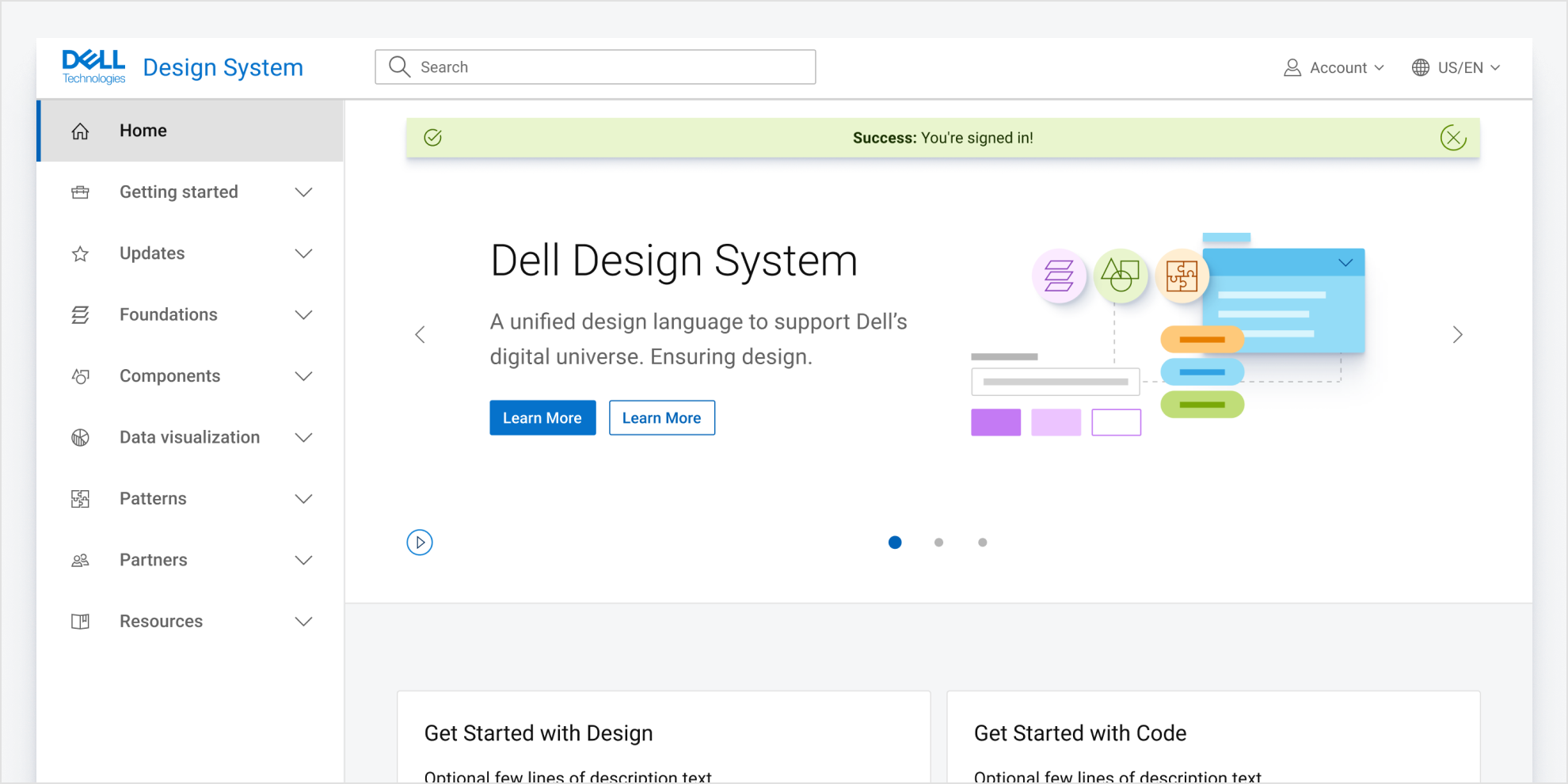Click the carousel play control
This screenshot has width=1568, height=784.
point(420,542)
